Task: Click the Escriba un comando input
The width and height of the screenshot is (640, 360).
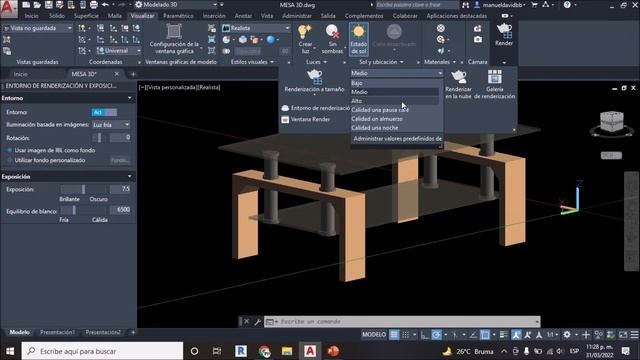Action: pos(402,322)
